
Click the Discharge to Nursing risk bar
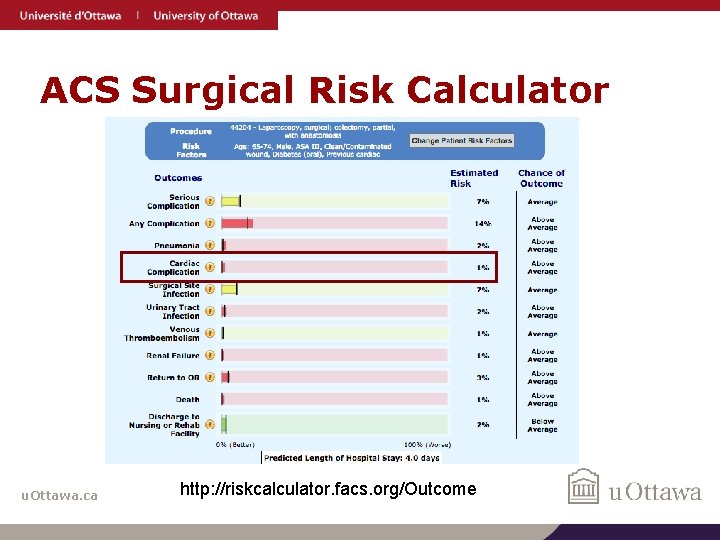click(334, 424)
